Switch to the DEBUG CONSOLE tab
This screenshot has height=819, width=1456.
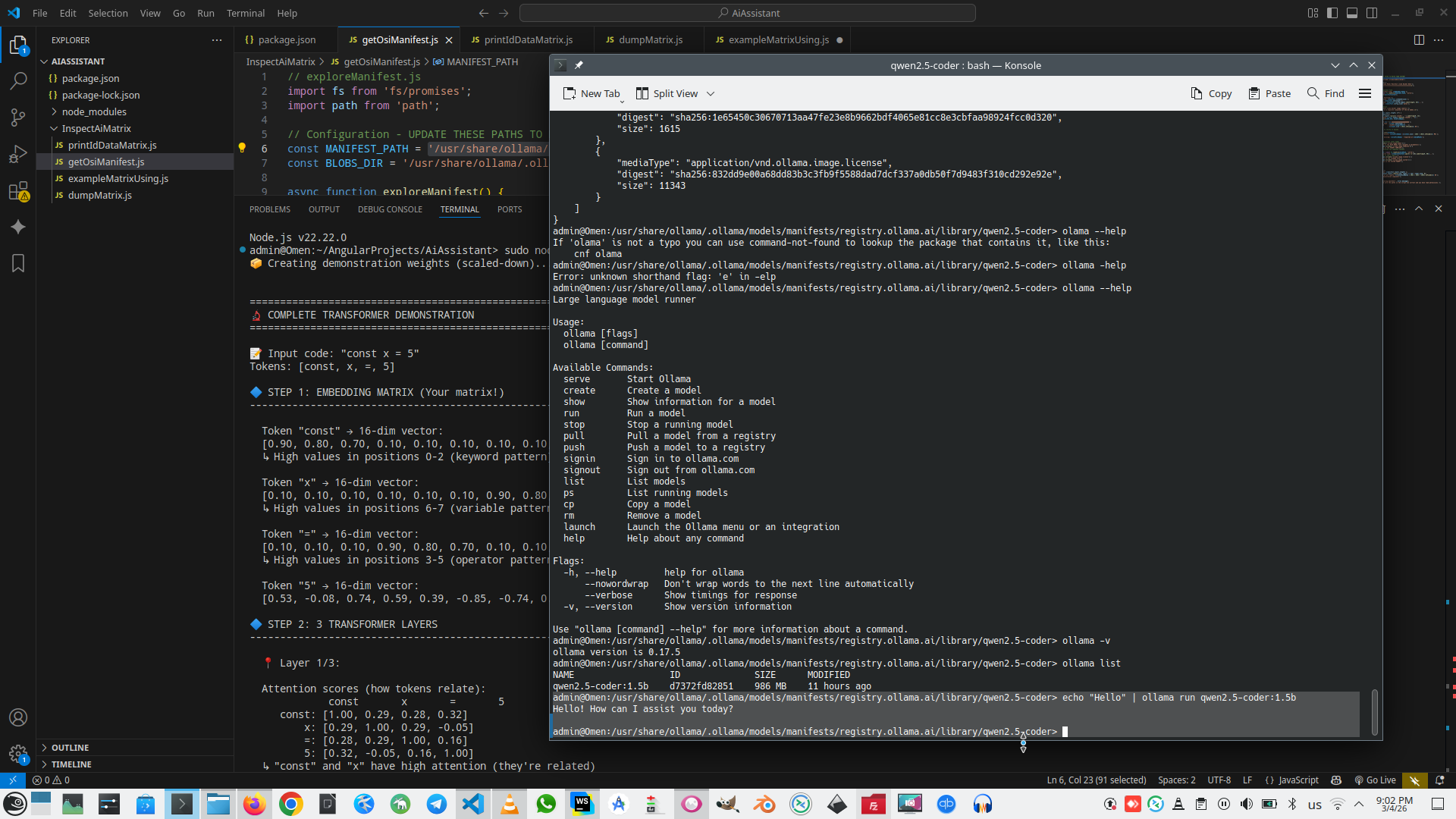[390, 209]
